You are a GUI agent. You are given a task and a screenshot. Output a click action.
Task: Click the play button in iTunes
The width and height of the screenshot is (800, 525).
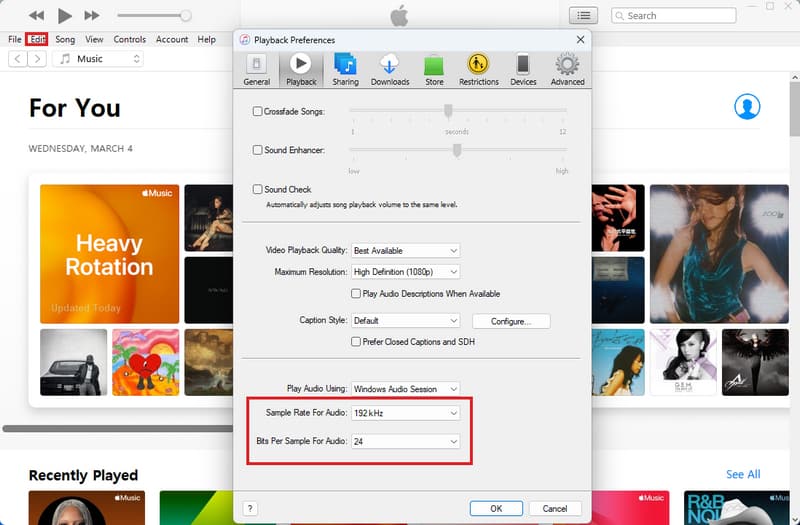tap(64, 16)
